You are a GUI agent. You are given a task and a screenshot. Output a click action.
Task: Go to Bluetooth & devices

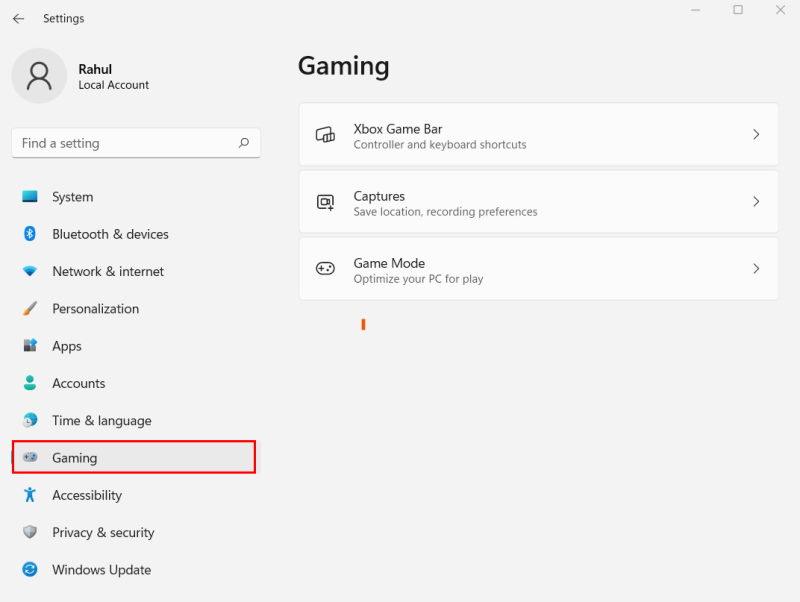point(134,234)
